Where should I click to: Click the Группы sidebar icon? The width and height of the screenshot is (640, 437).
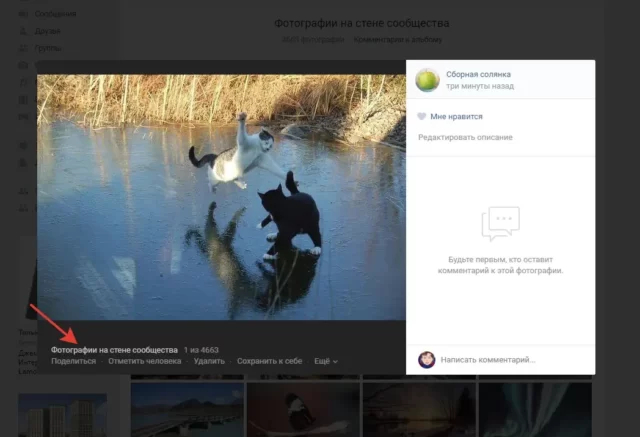(23, 48)
